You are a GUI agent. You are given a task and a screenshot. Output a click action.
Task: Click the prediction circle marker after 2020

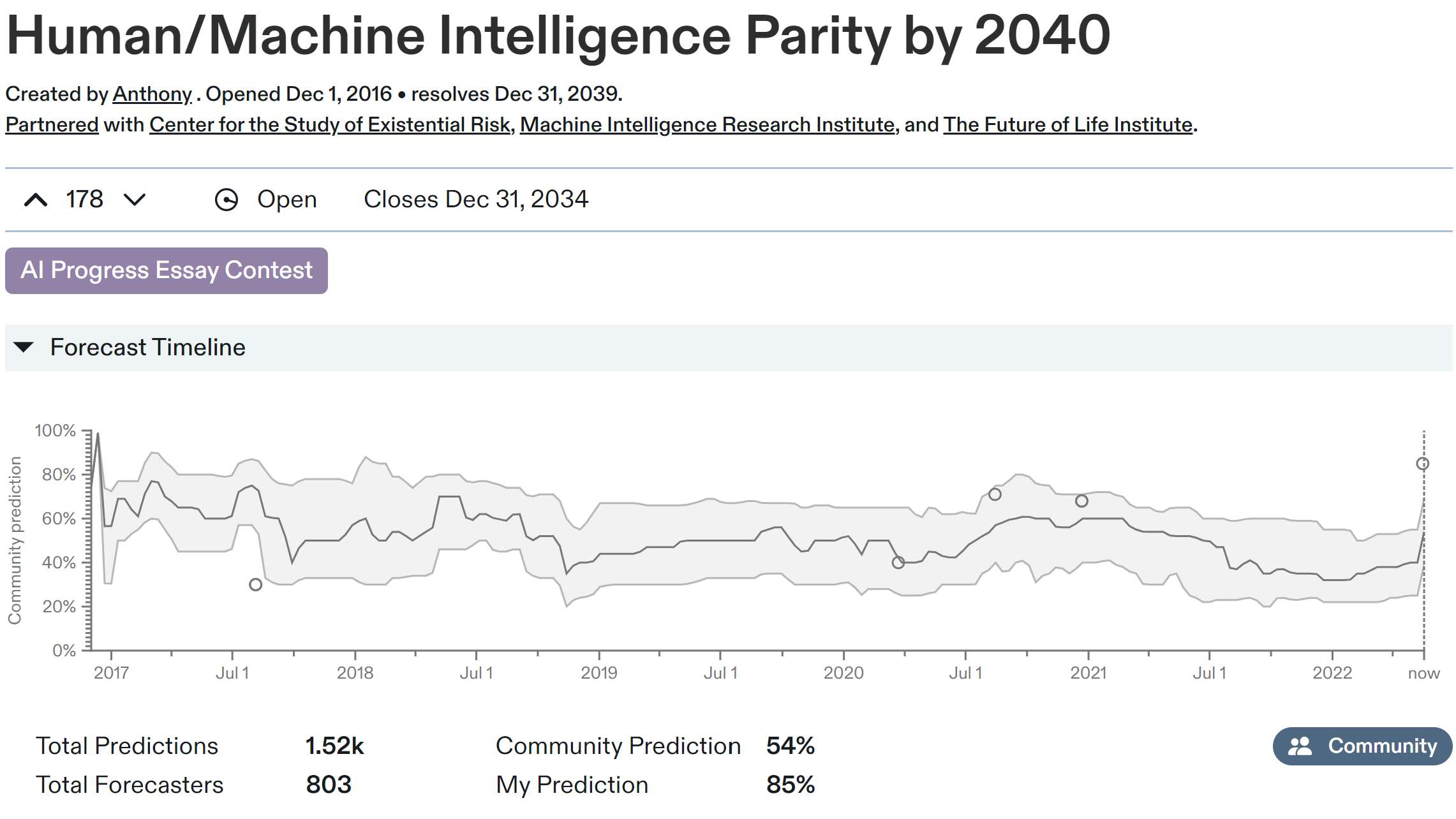tap(898, 563)
